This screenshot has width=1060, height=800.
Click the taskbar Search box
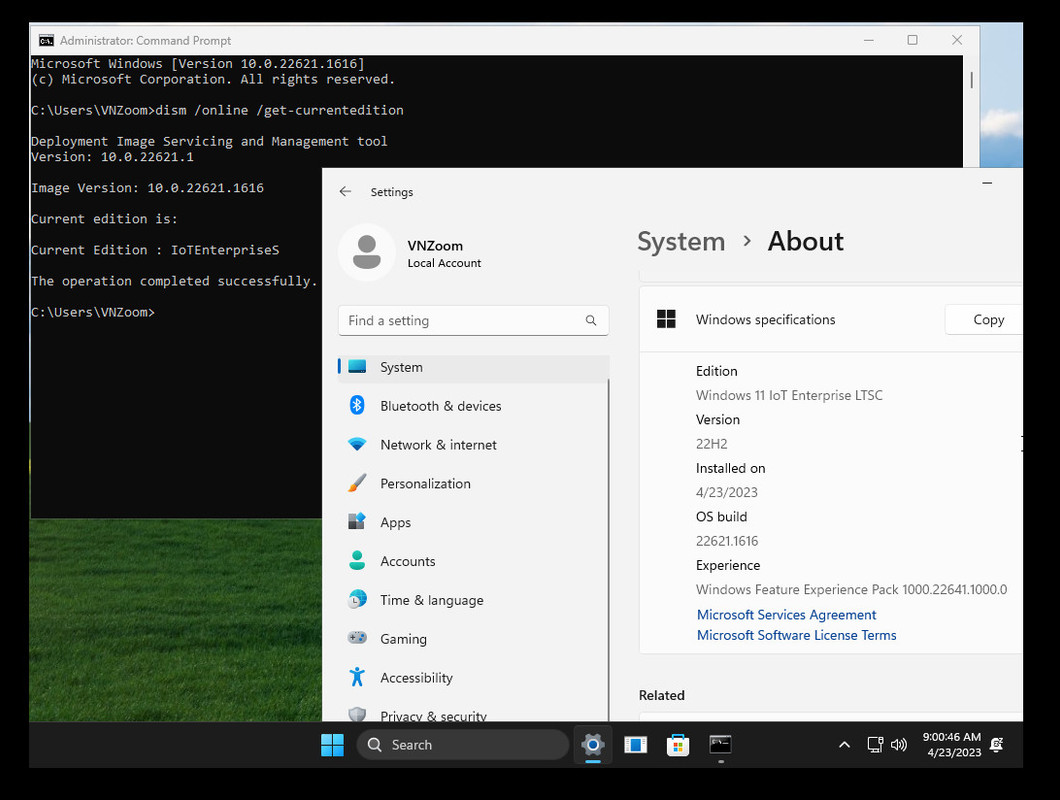[x=462, y=745]
